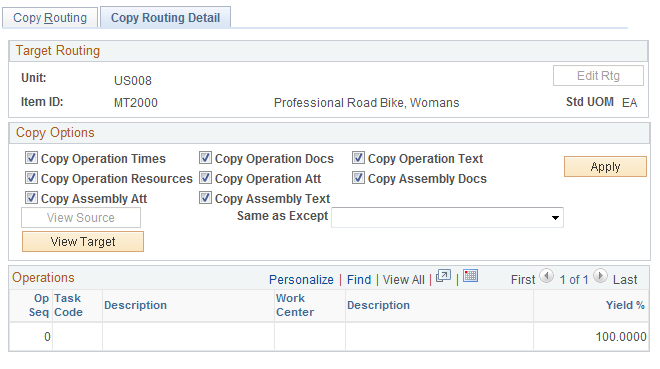Toggle Copy Operation Att checkbox
The image size is (660, 369).
click(205, 178)
